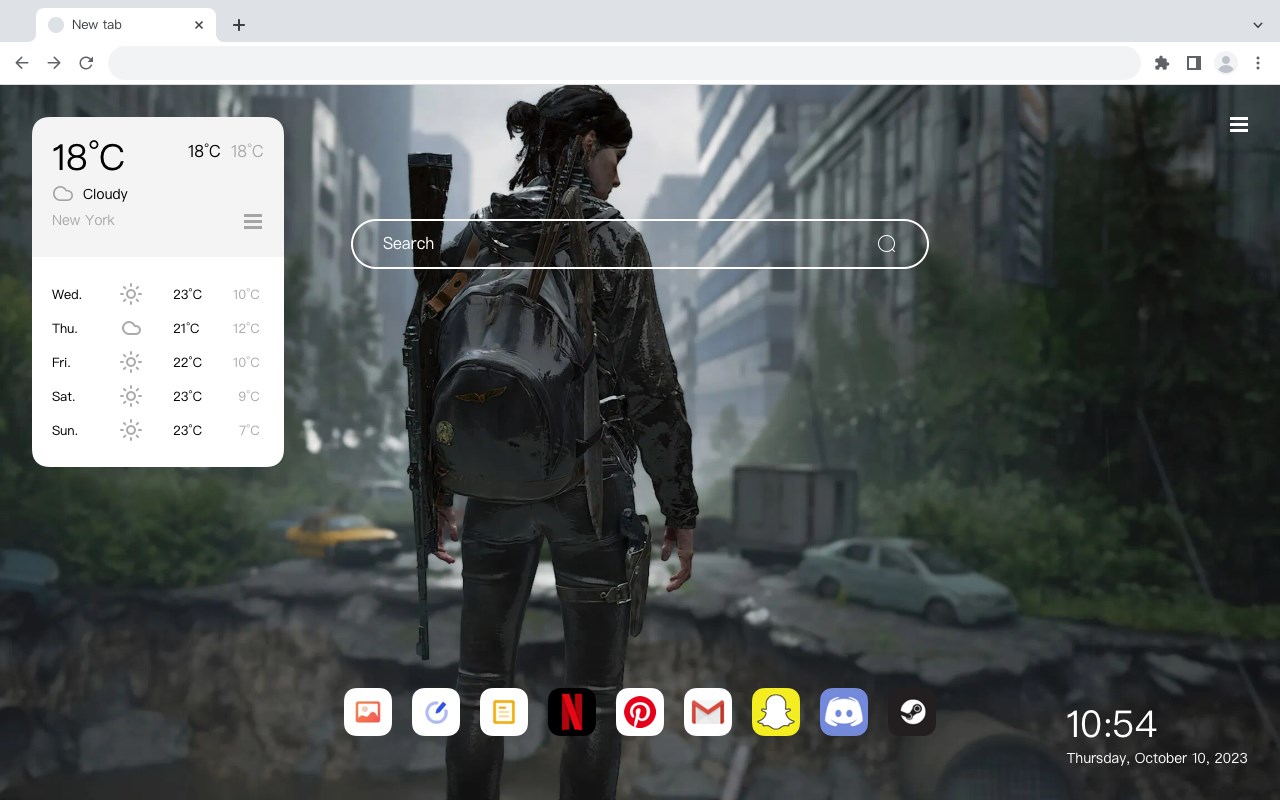This screenshot has width=1280, height=800.
Task: Click the sun icon in the Sun. row
Action: click(131, 430)
